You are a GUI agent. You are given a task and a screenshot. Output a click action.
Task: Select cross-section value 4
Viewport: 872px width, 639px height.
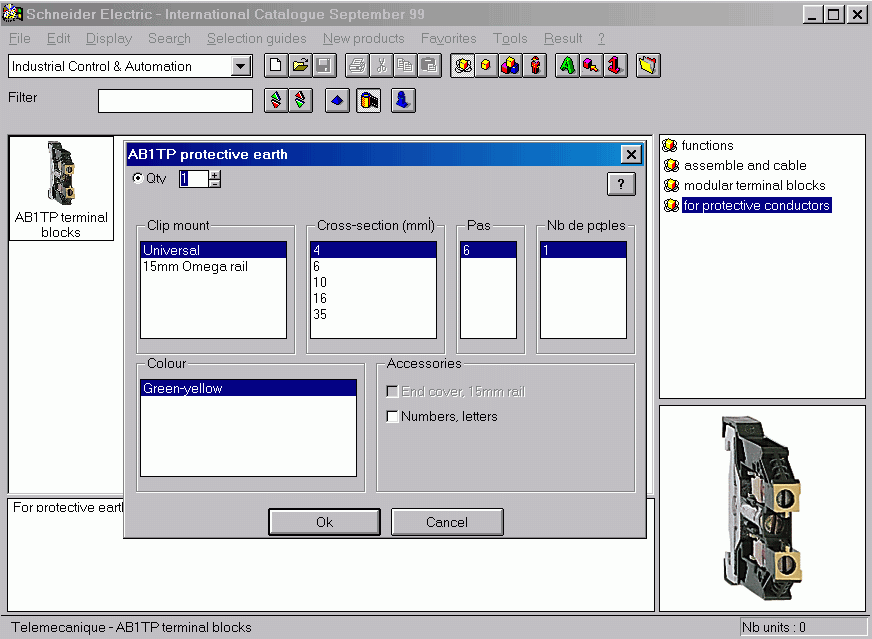373,250
